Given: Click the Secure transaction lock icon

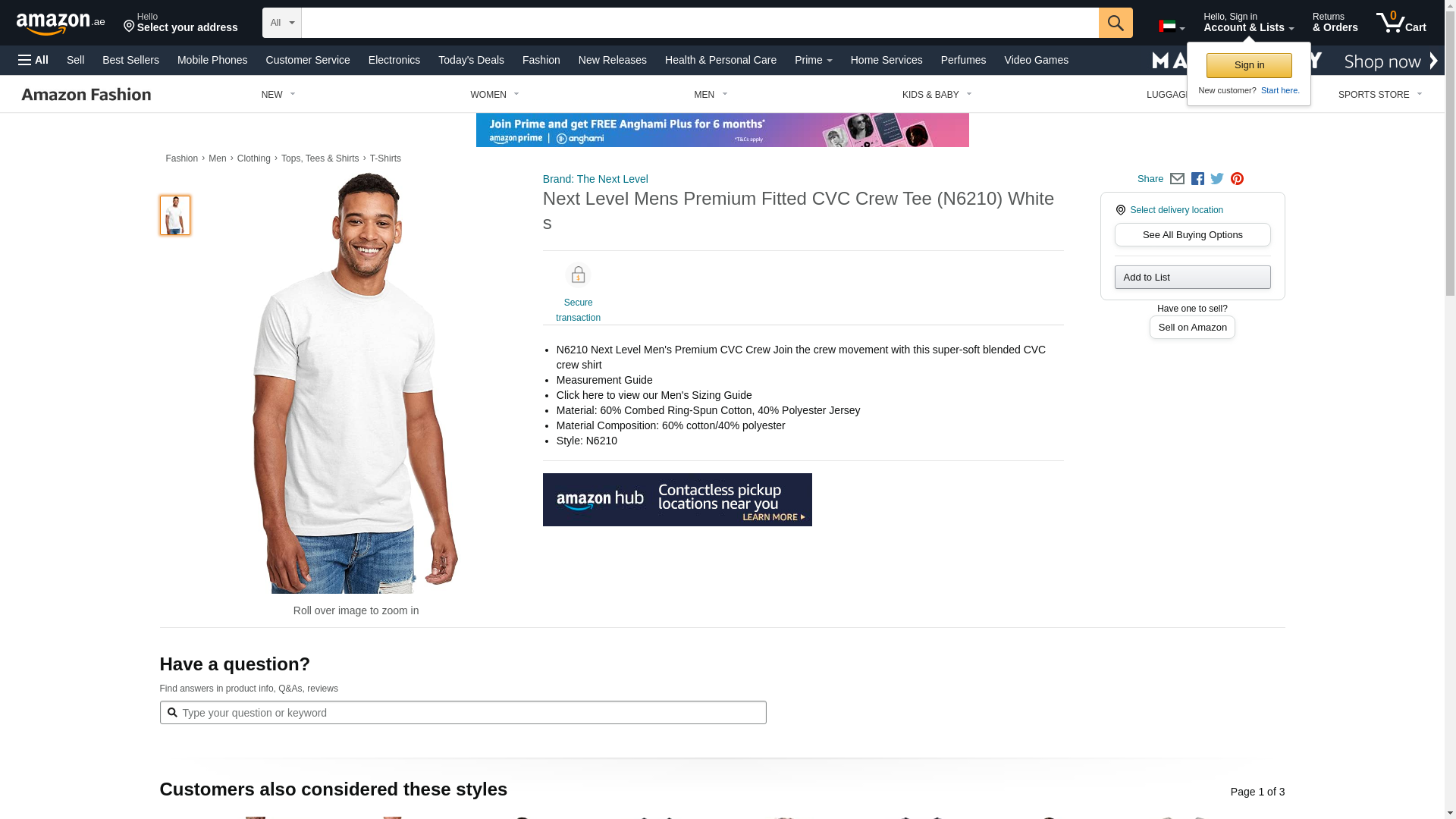Looking at the screenshot, I should point(578,275).
